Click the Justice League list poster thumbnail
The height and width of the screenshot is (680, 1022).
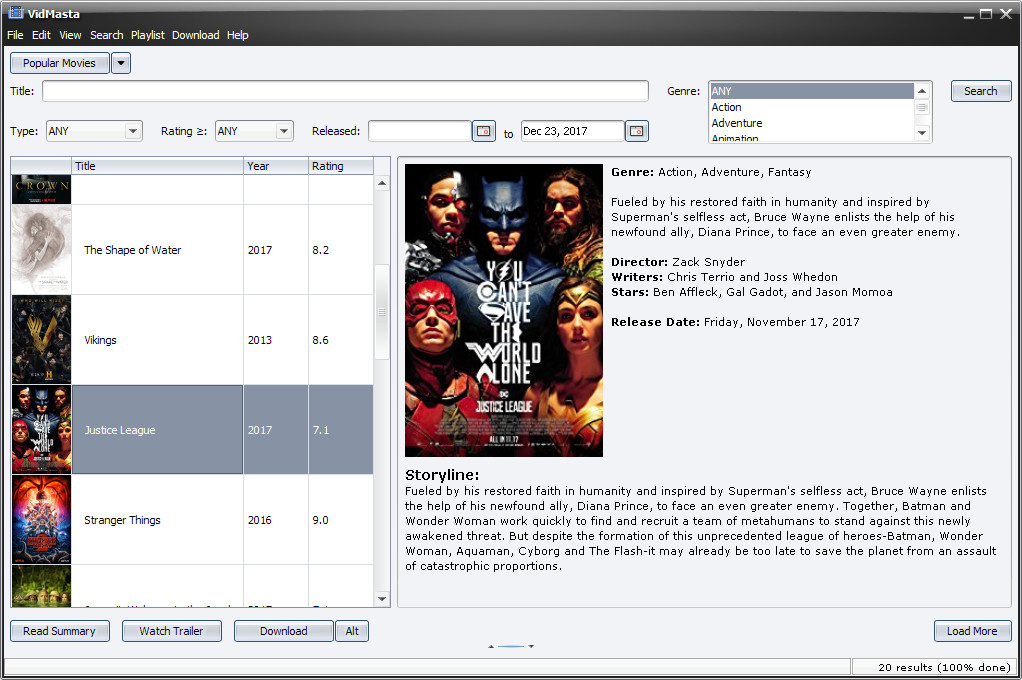coord(41,430)
